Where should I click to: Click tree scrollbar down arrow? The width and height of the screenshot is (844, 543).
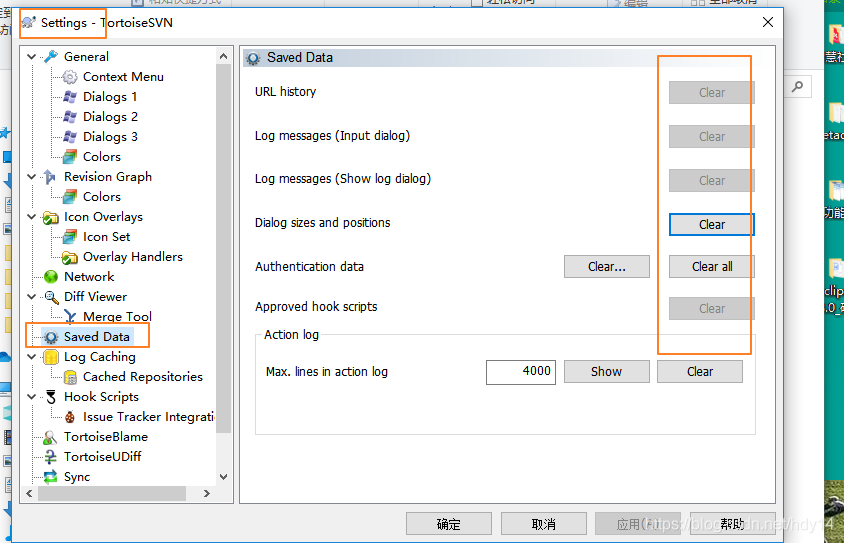pos(224,477)
